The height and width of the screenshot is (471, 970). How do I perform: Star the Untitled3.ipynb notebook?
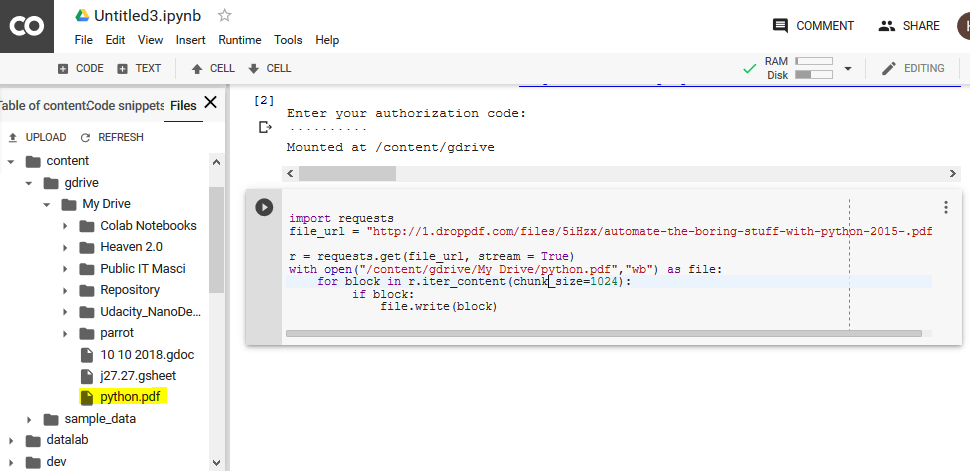pos(225,16)
